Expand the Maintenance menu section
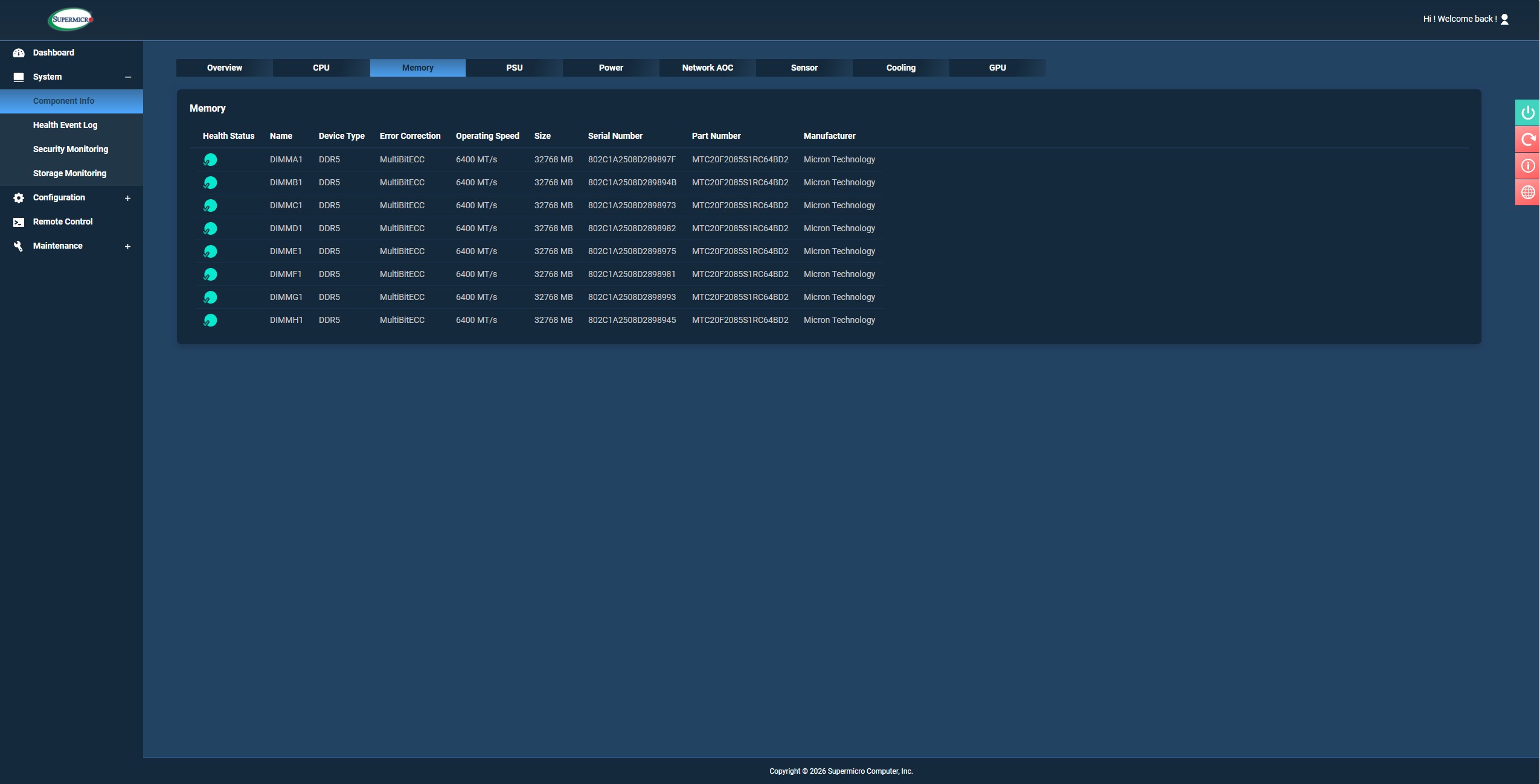Viewport: 1540px width, 784px height. (x=127, y=246)
